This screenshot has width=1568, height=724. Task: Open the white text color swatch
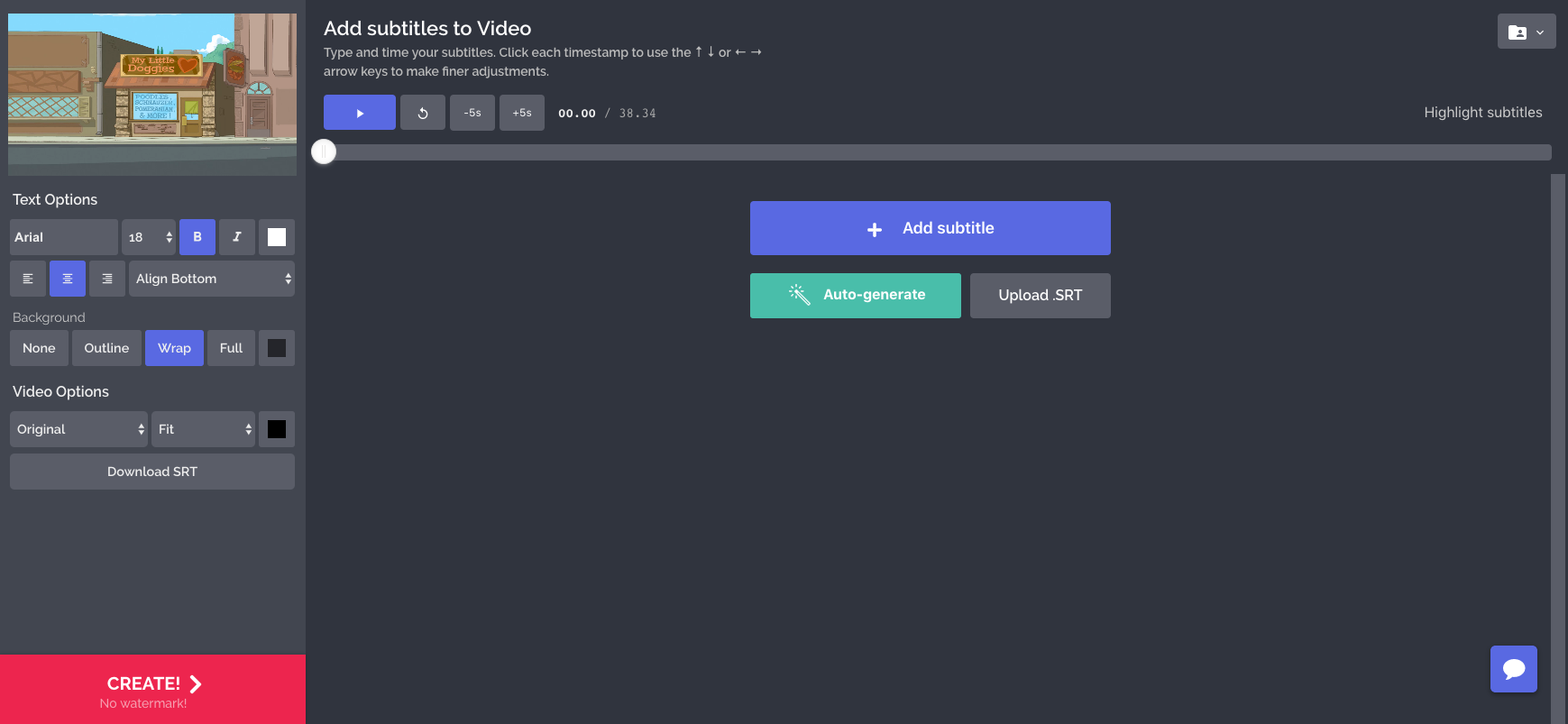coord(277,237)
